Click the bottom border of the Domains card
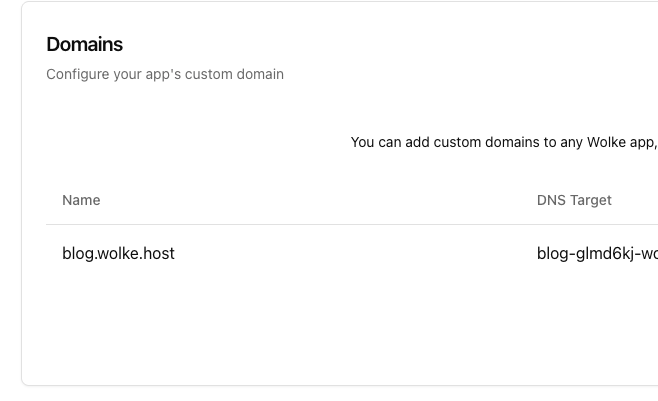This screenshot has height=401, width=658. pyautogui.click(x=330, y=385)
